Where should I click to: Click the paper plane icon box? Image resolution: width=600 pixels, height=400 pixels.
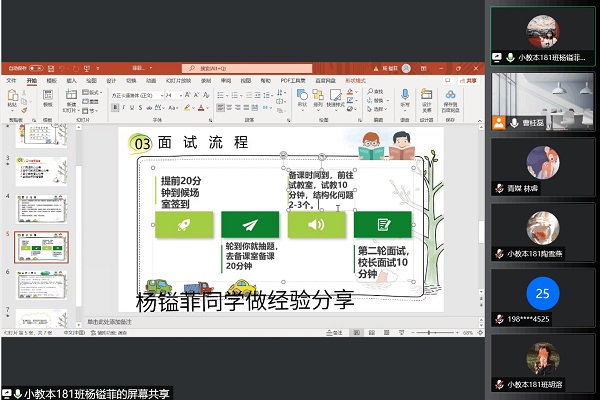[x=250, y=224]
